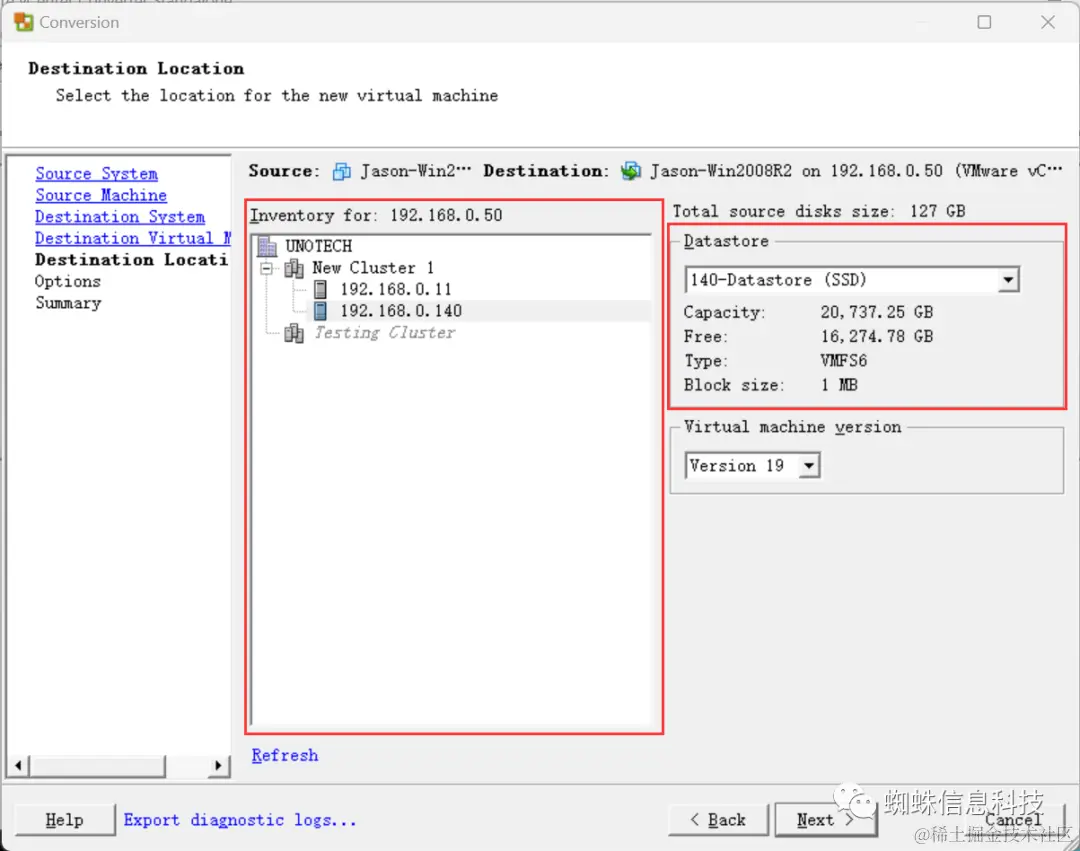Go to the Destination Virtual Machine step
The width and height of the screenshot is (1080, 851).
(132, 238)
